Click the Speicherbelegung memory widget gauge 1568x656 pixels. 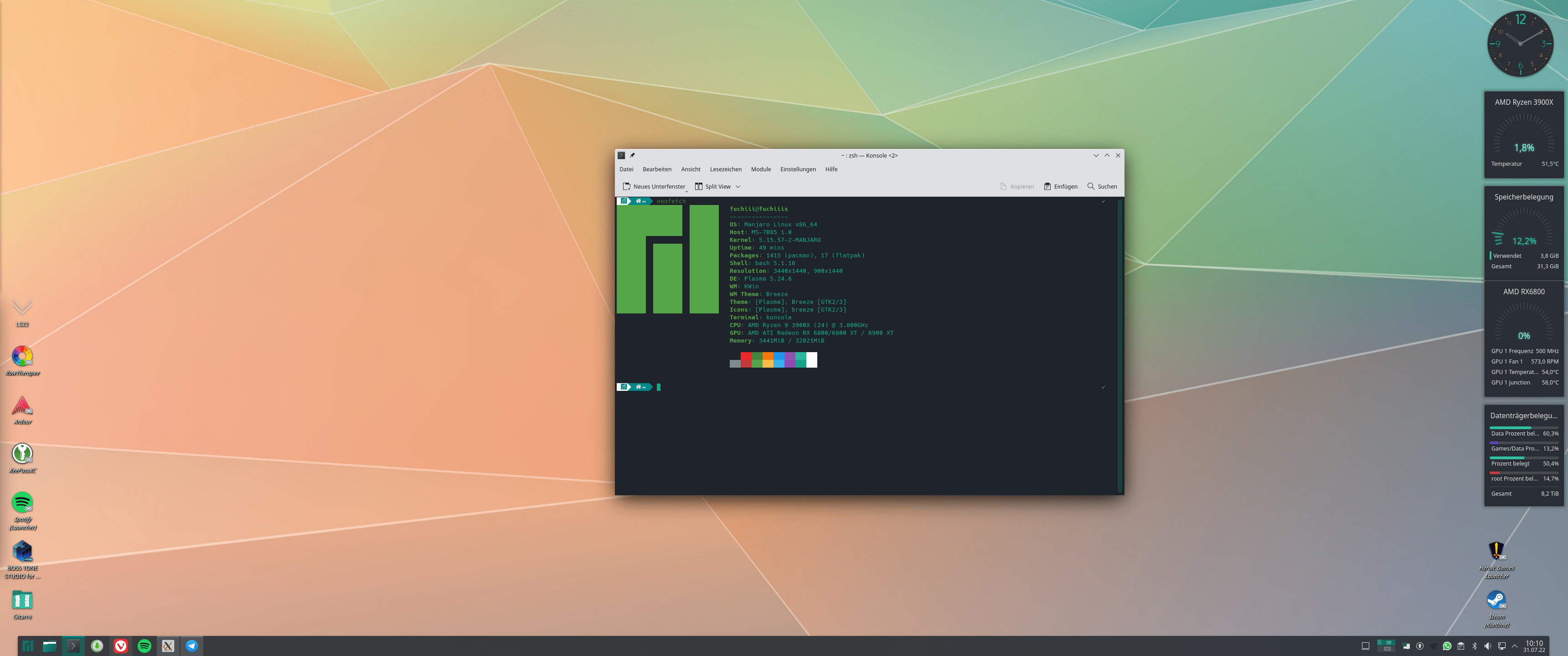pyautogui.click(x=1524, y=228)
